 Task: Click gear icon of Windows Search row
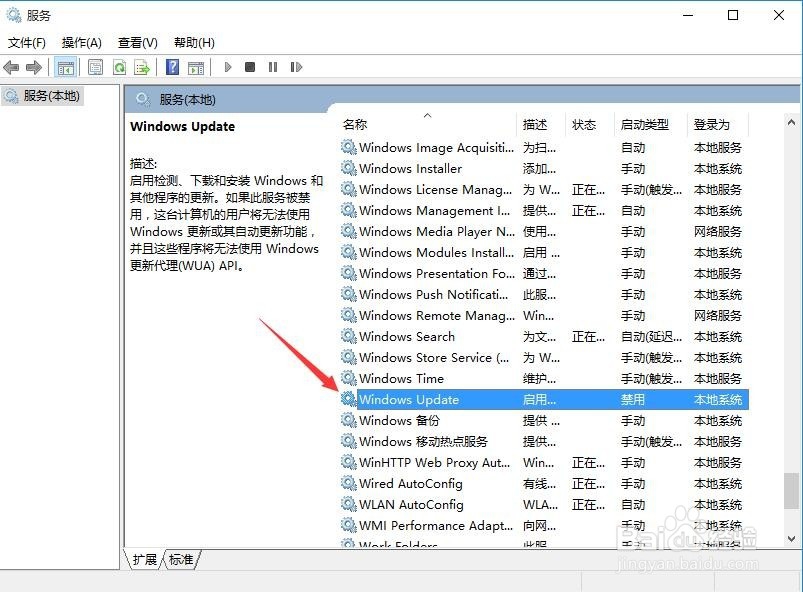click(349, 336)
